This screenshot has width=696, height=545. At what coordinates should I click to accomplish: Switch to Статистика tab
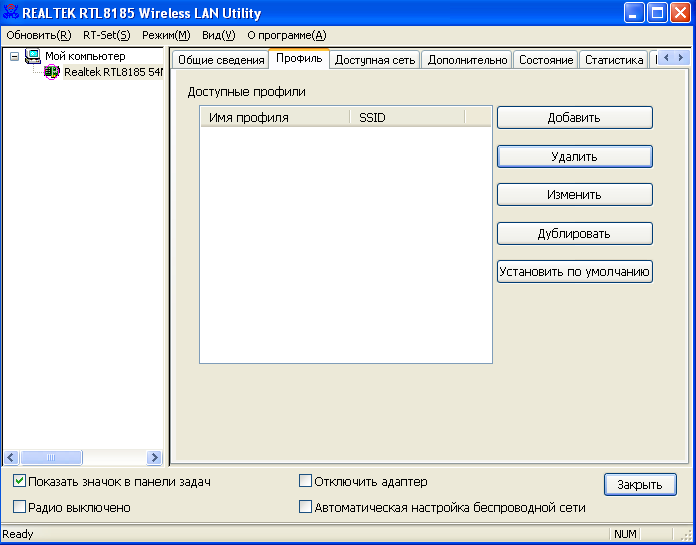point(614,60)
